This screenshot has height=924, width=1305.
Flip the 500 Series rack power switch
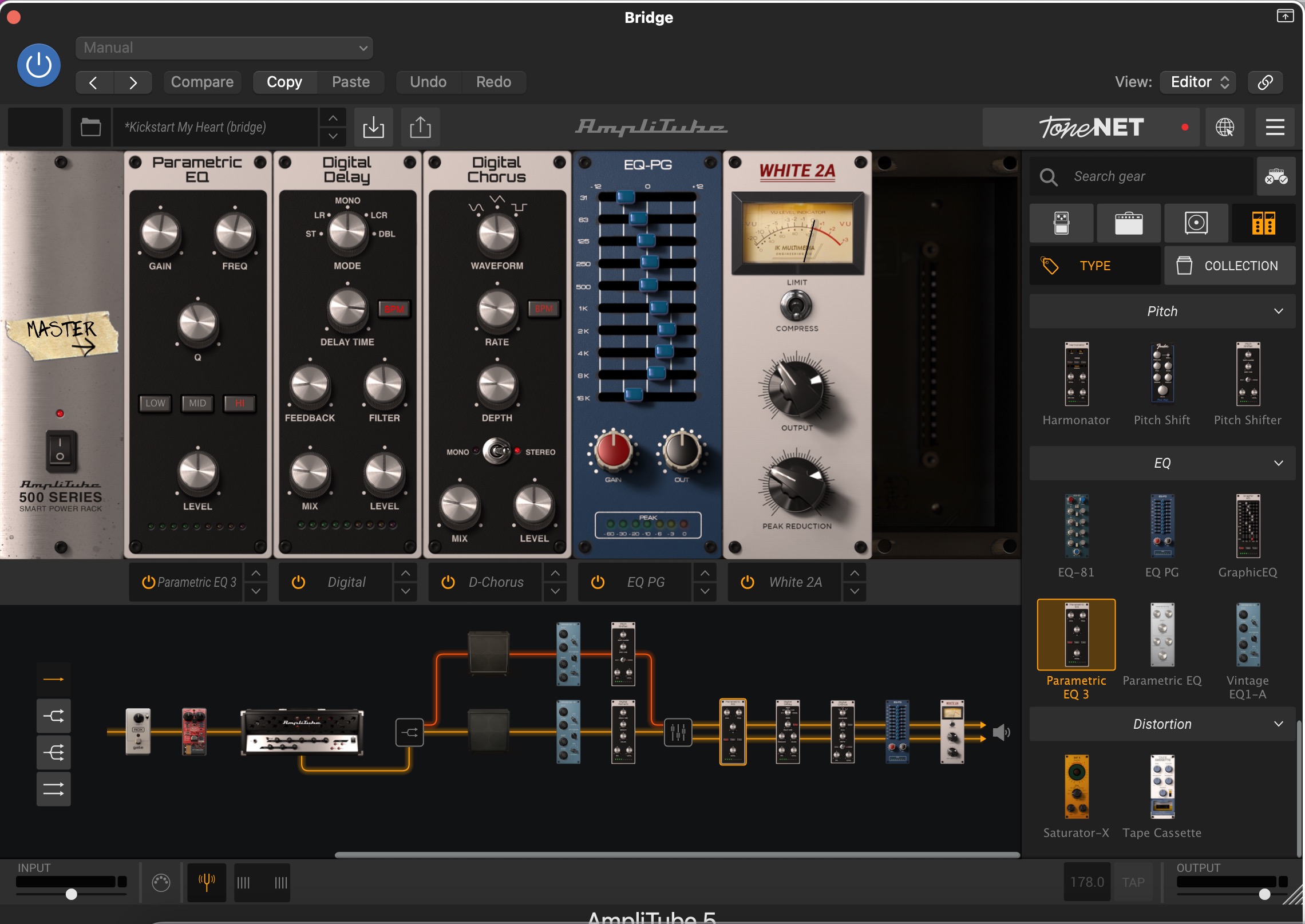61,450
